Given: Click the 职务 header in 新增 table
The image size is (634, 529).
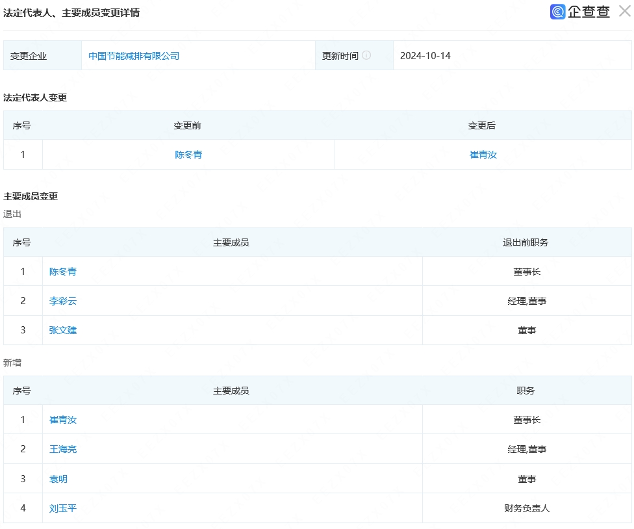Looking at the screenshot, I should click(x=526, y=391).
